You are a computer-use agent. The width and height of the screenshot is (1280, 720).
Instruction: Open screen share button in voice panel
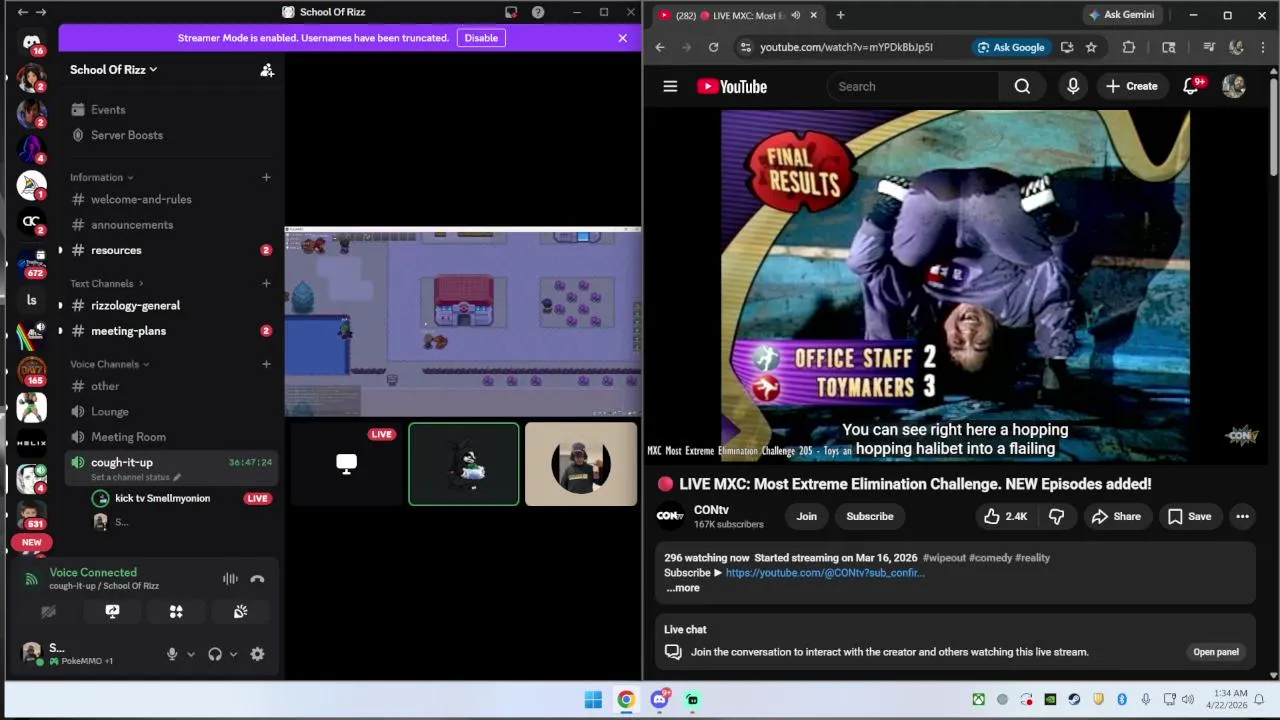click(112, 612)
